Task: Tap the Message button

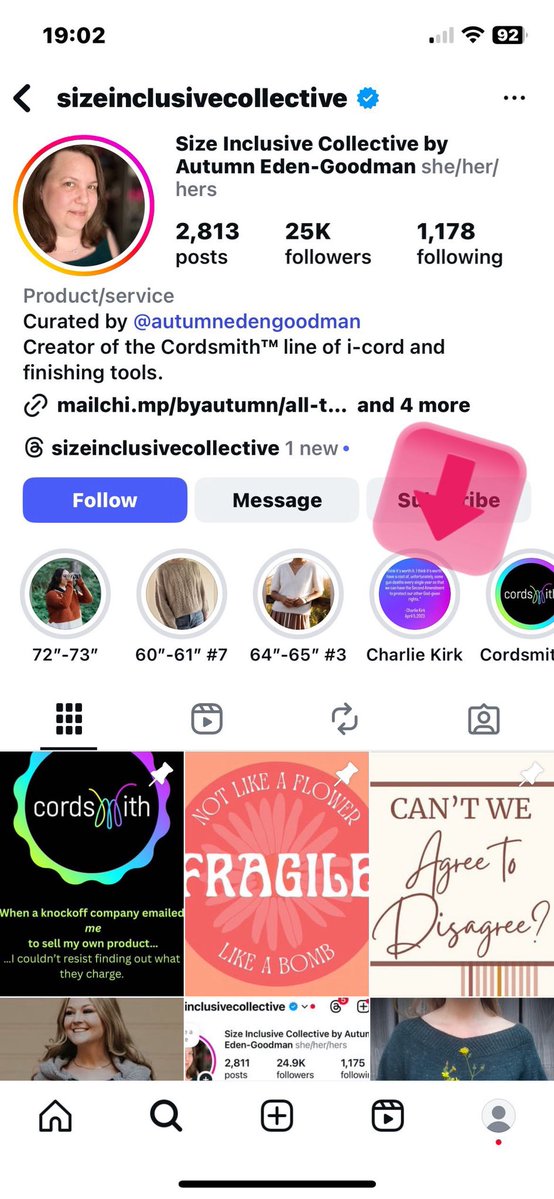Action: [x=277, y=500]
